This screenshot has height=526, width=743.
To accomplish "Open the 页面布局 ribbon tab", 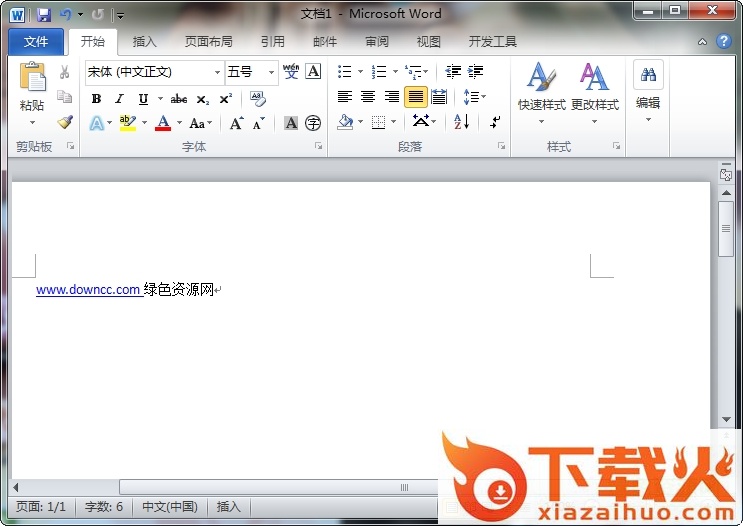I will tap(208, 42).
